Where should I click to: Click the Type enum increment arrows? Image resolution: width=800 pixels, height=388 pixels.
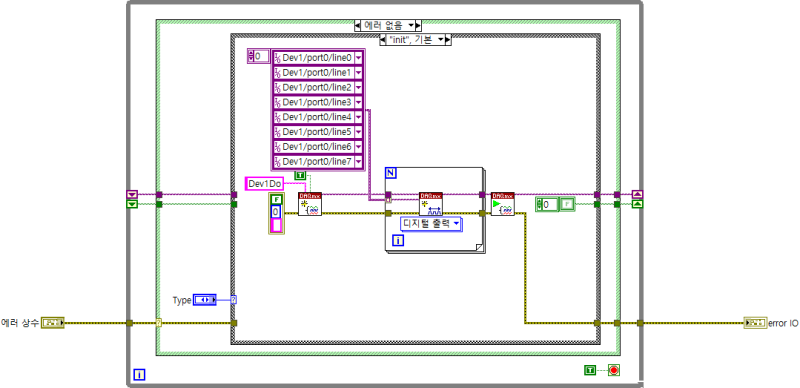tap(205, 300)
